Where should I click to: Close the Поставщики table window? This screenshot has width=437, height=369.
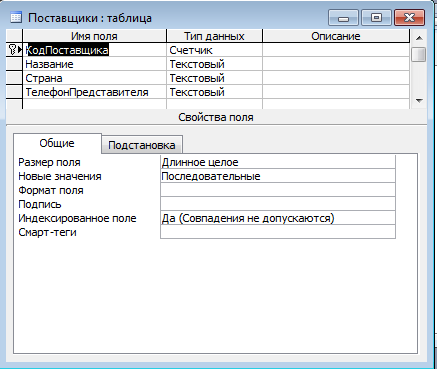tap(409, 18)
